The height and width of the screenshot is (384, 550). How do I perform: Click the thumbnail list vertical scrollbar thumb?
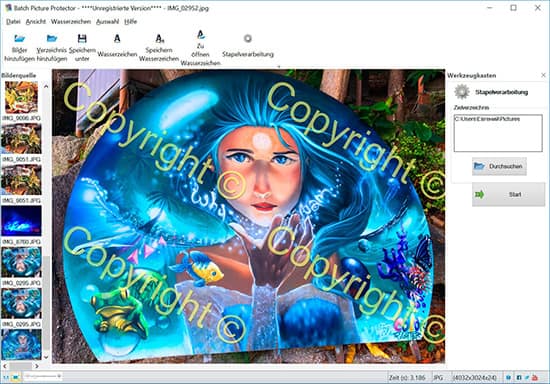point(46,302)
